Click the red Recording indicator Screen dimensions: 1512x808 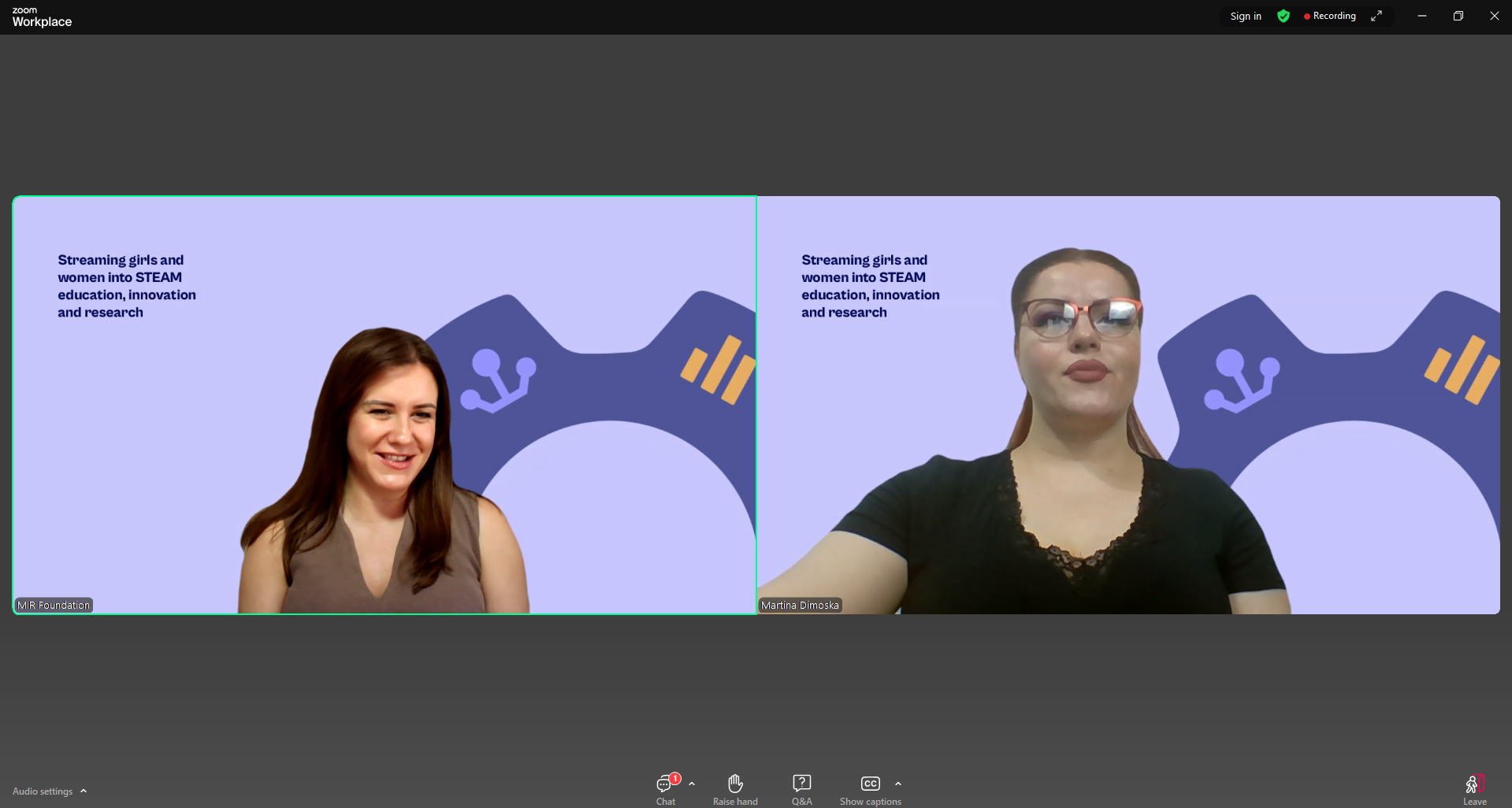click(1330, 16)
